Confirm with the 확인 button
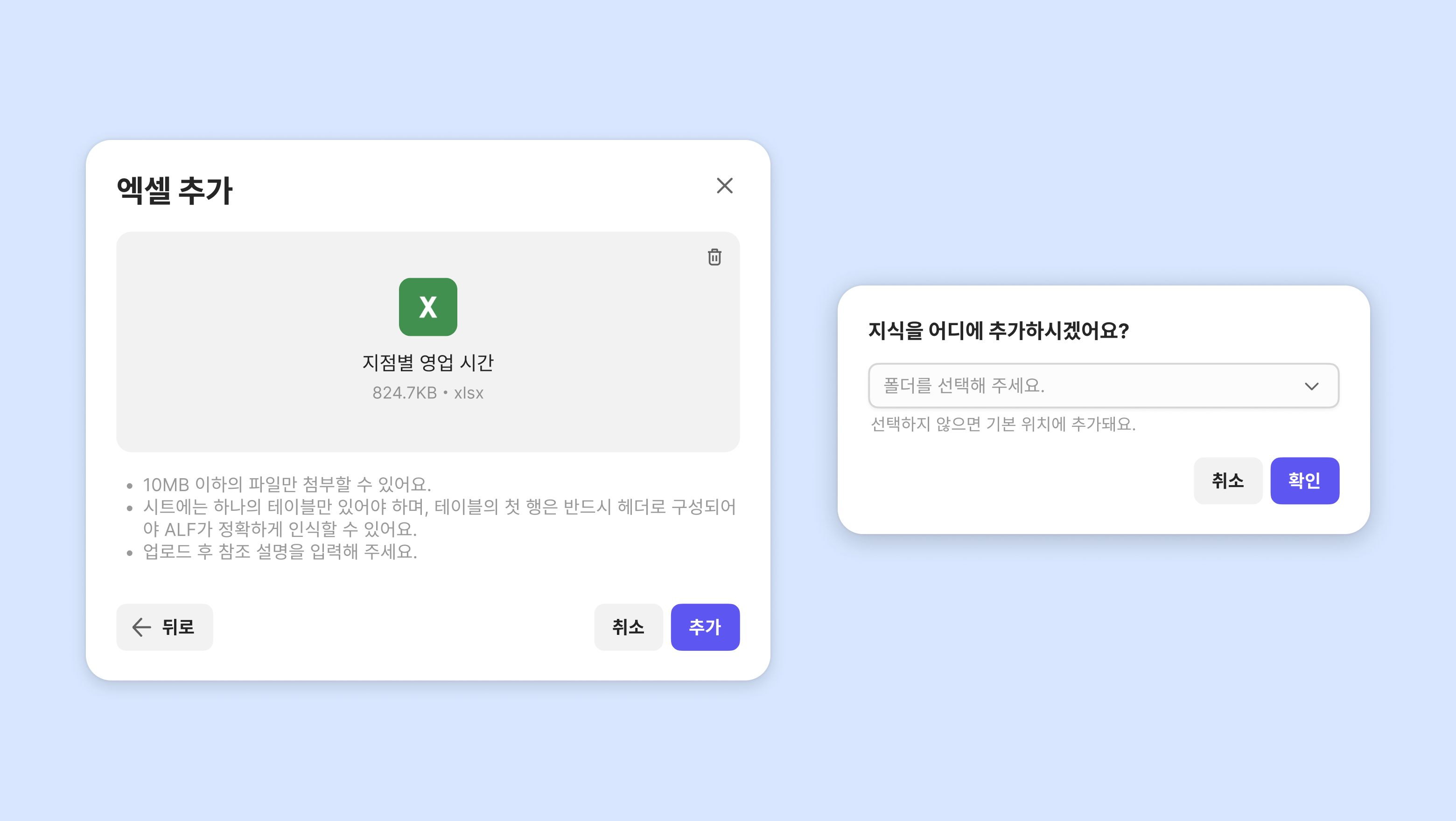Screen dimensions: 1456x821 [1304, 481]
